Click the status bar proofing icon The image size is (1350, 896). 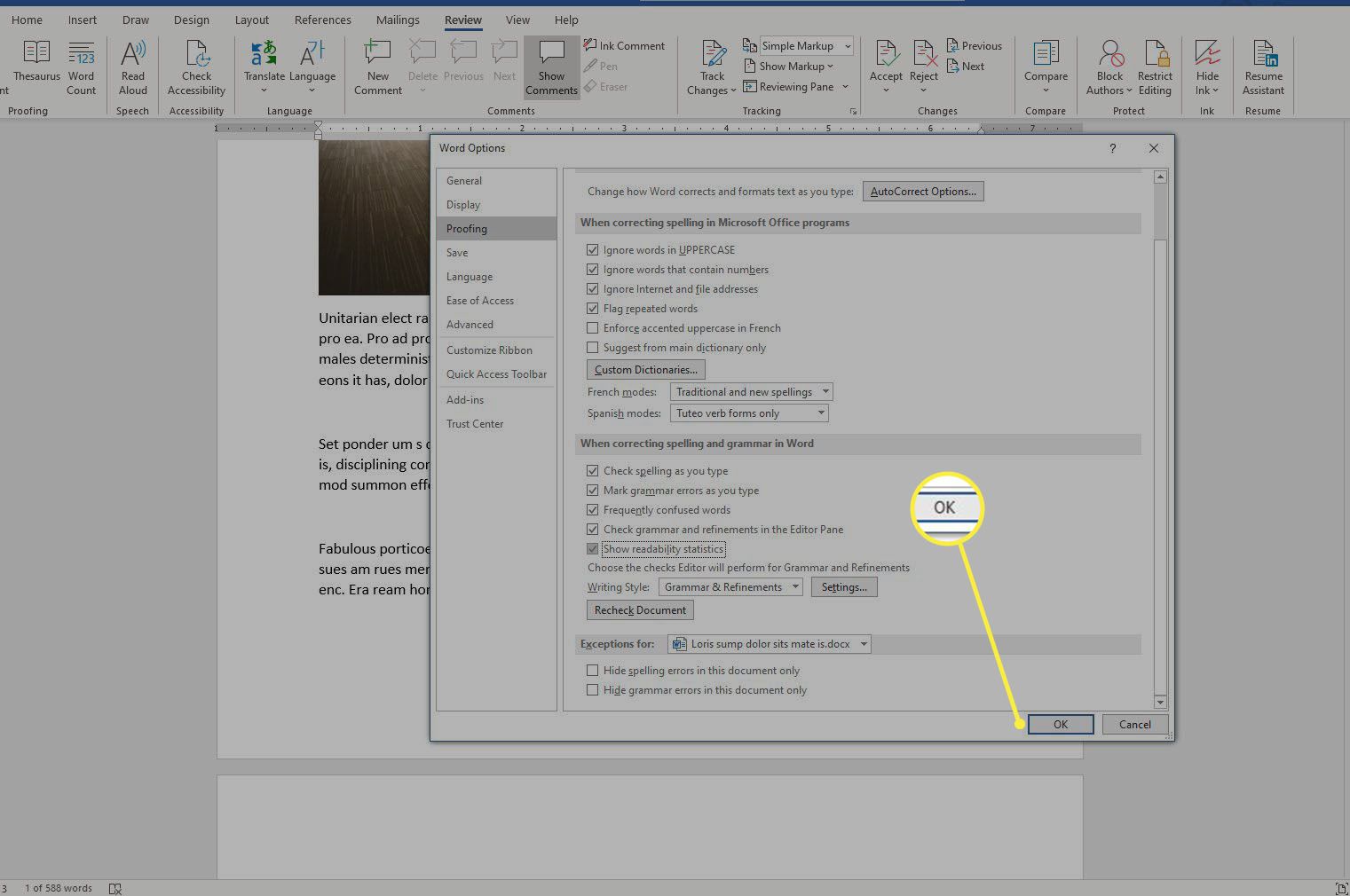tap(114, 888)
